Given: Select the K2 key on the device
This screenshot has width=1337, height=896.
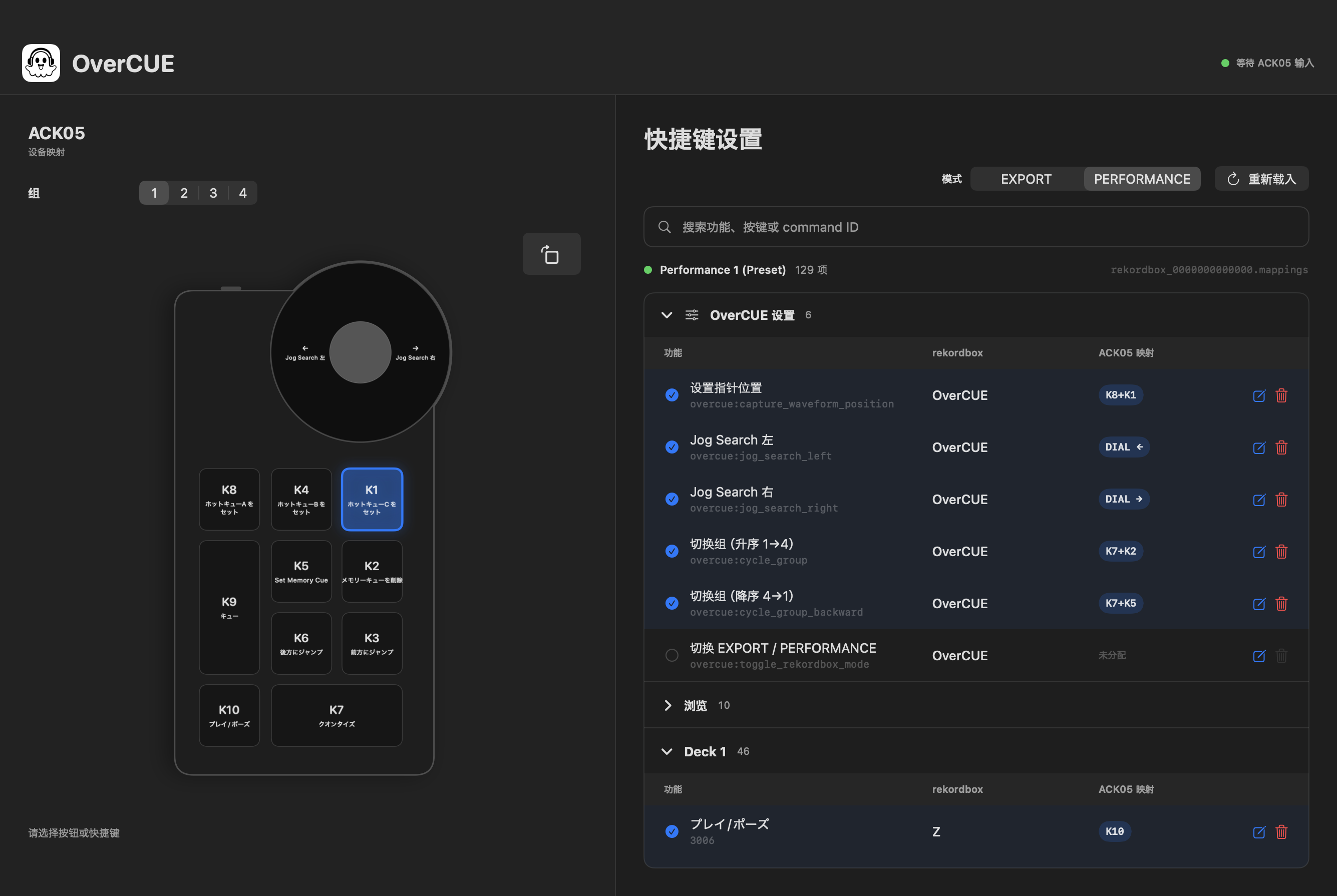Looking at the screenshot, I should (x=372, y=572).
